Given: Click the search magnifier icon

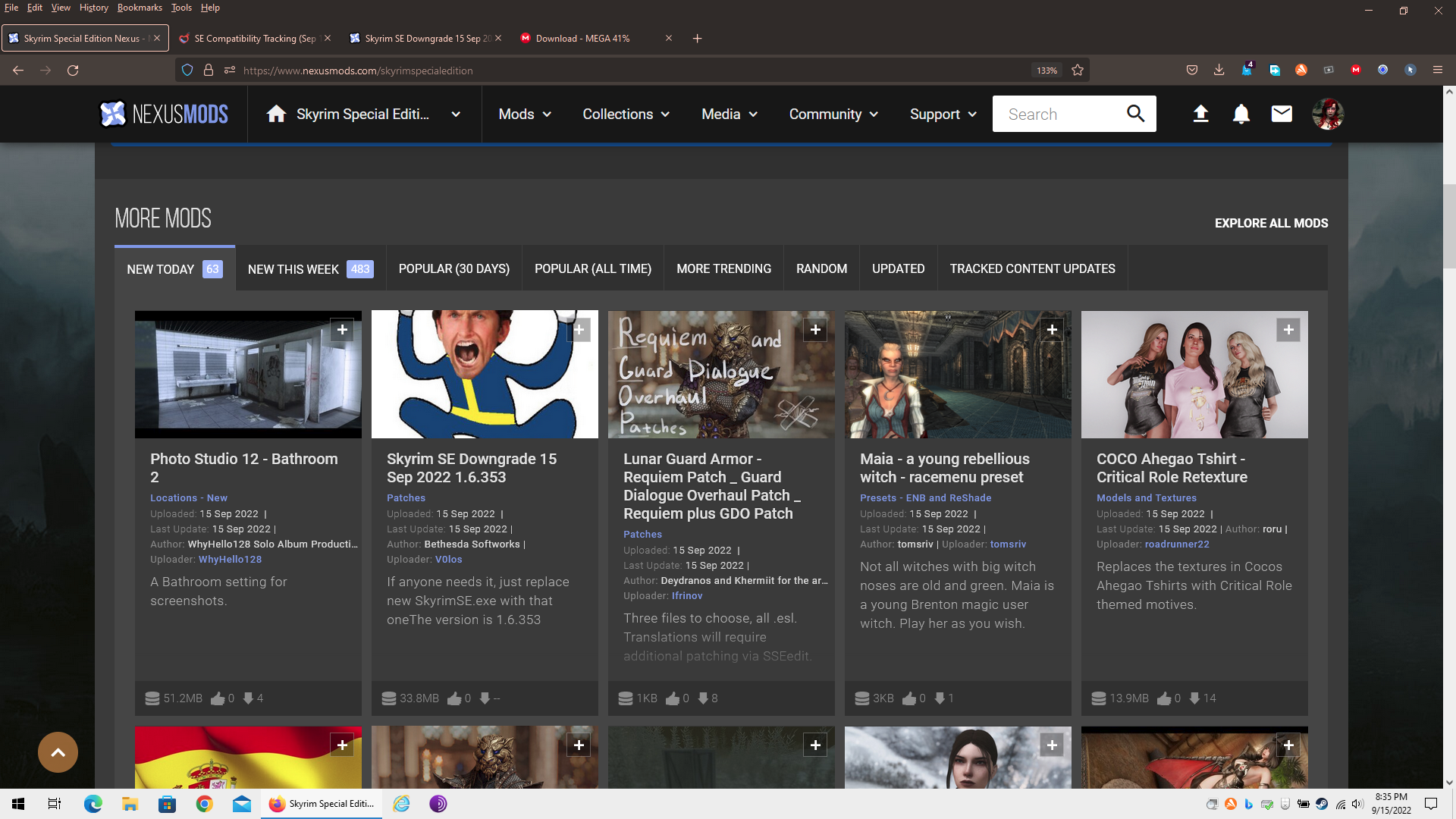Looking at the screenshot, I should click(1135, 114).
